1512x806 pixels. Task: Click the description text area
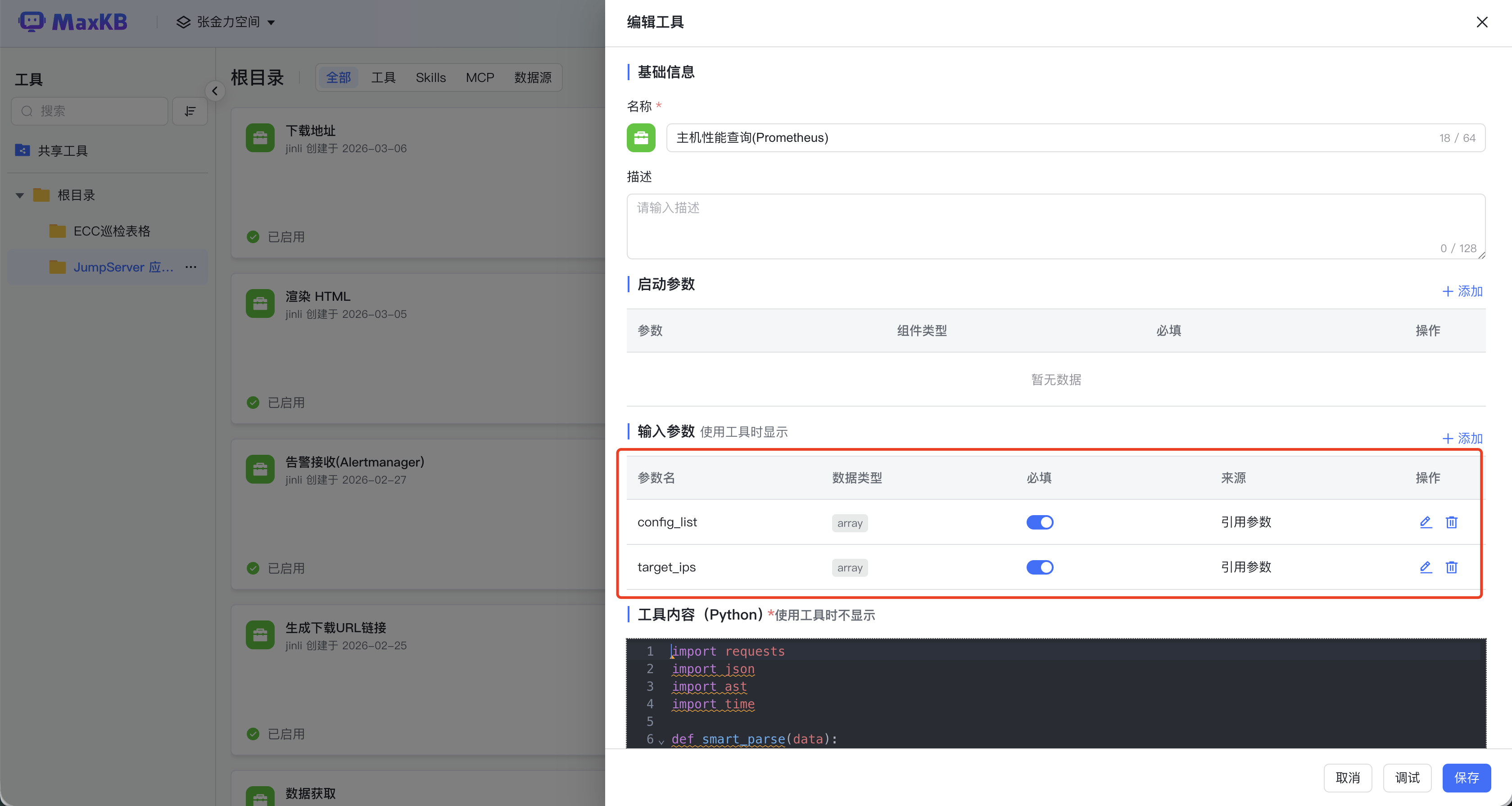coord(1055,226)
